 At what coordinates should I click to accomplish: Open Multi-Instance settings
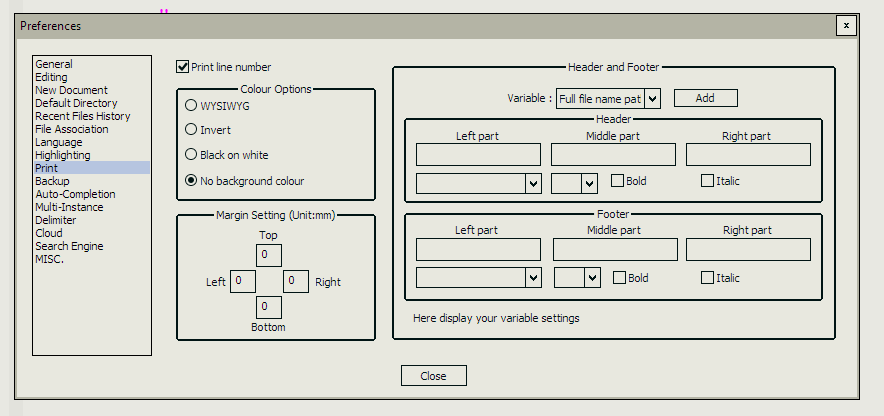(x=91, y=207)
